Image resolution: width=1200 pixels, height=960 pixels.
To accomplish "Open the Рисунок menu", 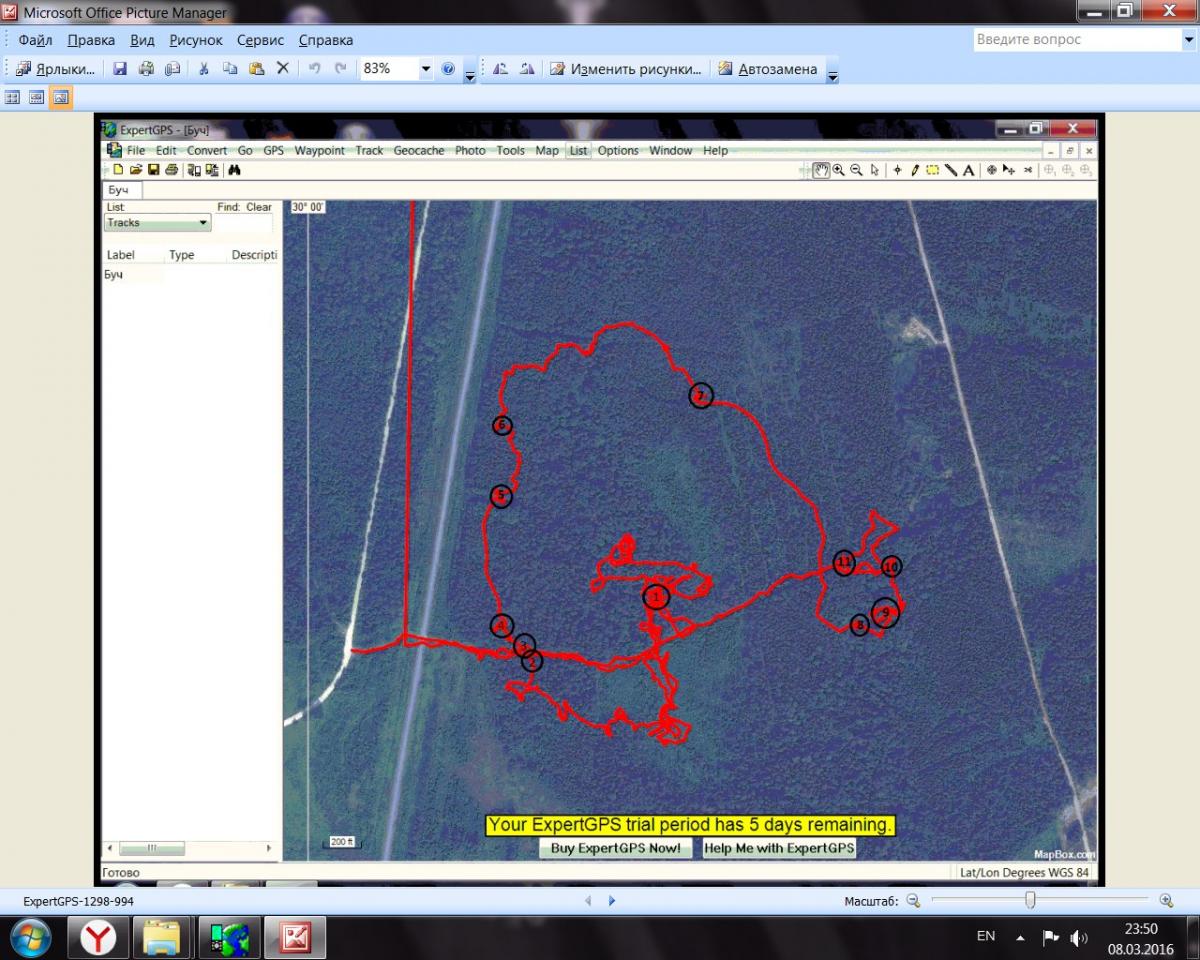I will click(x=196, y=40).
